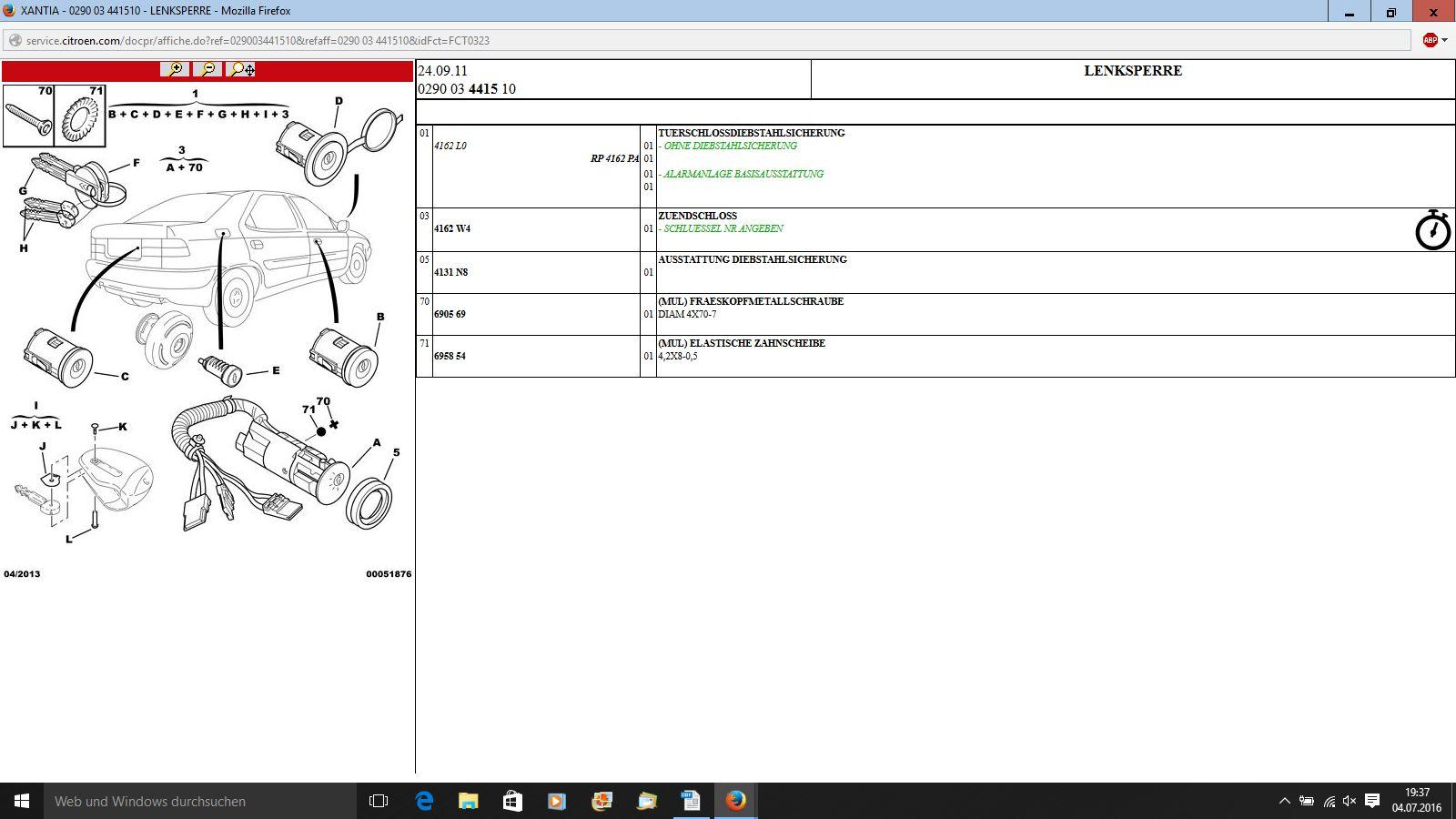Click (MUL) FRAESKOPFMETALLSCHRAUBE row title

[751, 301]
